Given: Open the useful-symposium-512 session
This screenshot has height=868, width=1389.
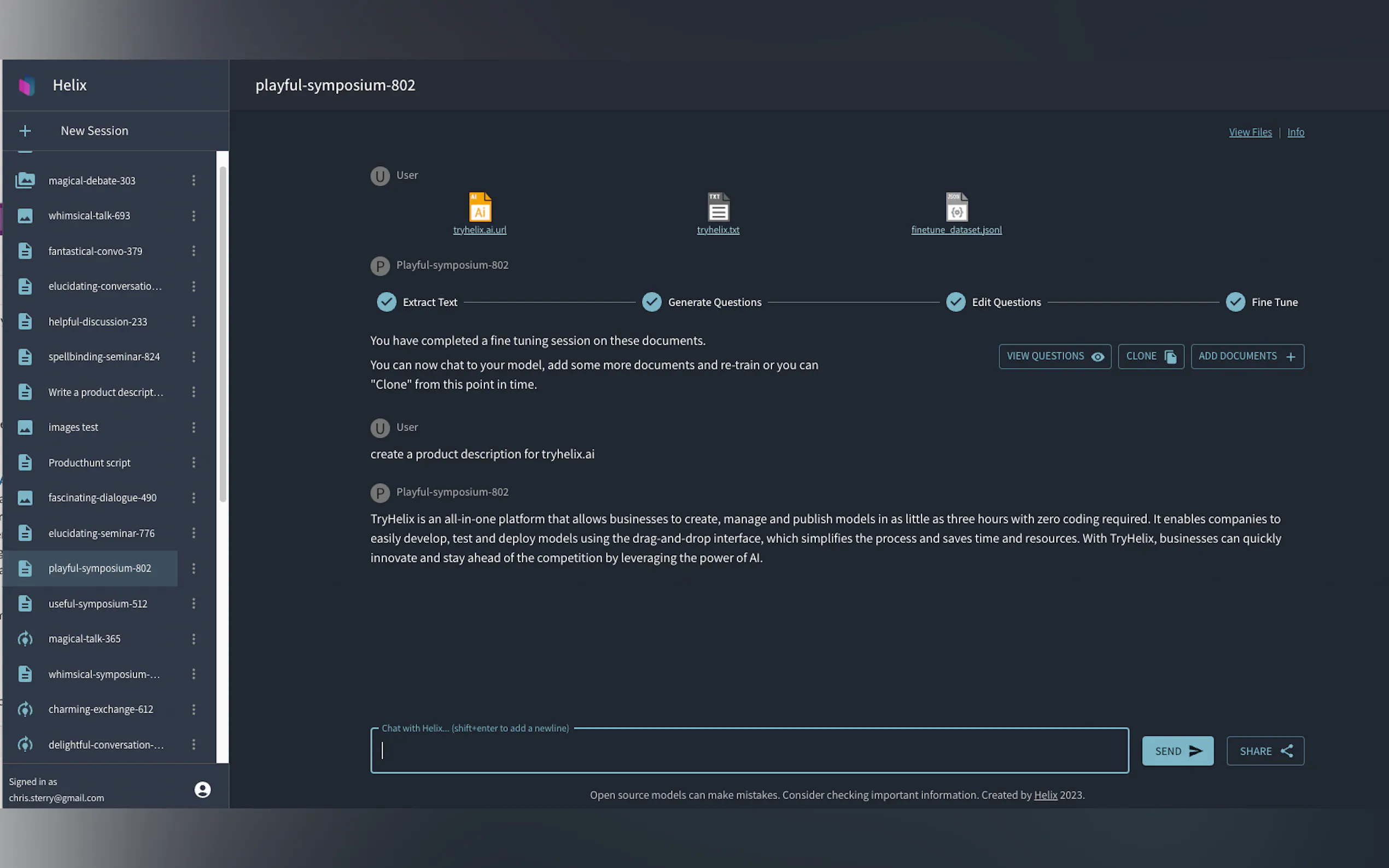Looking at the screenshot, I should click(x=98, y=603).
